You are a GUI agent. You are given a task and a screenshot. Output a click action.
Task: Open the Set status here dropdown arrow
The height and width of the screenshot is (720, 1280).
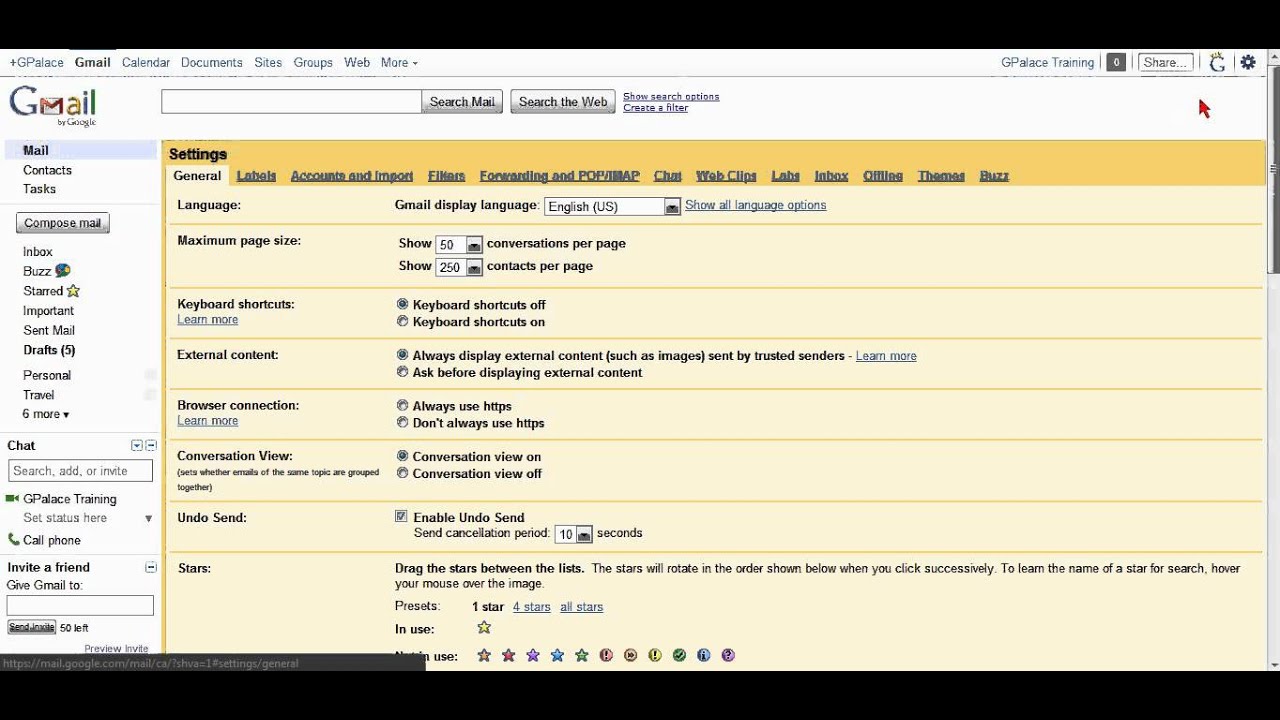pos(148,519)
